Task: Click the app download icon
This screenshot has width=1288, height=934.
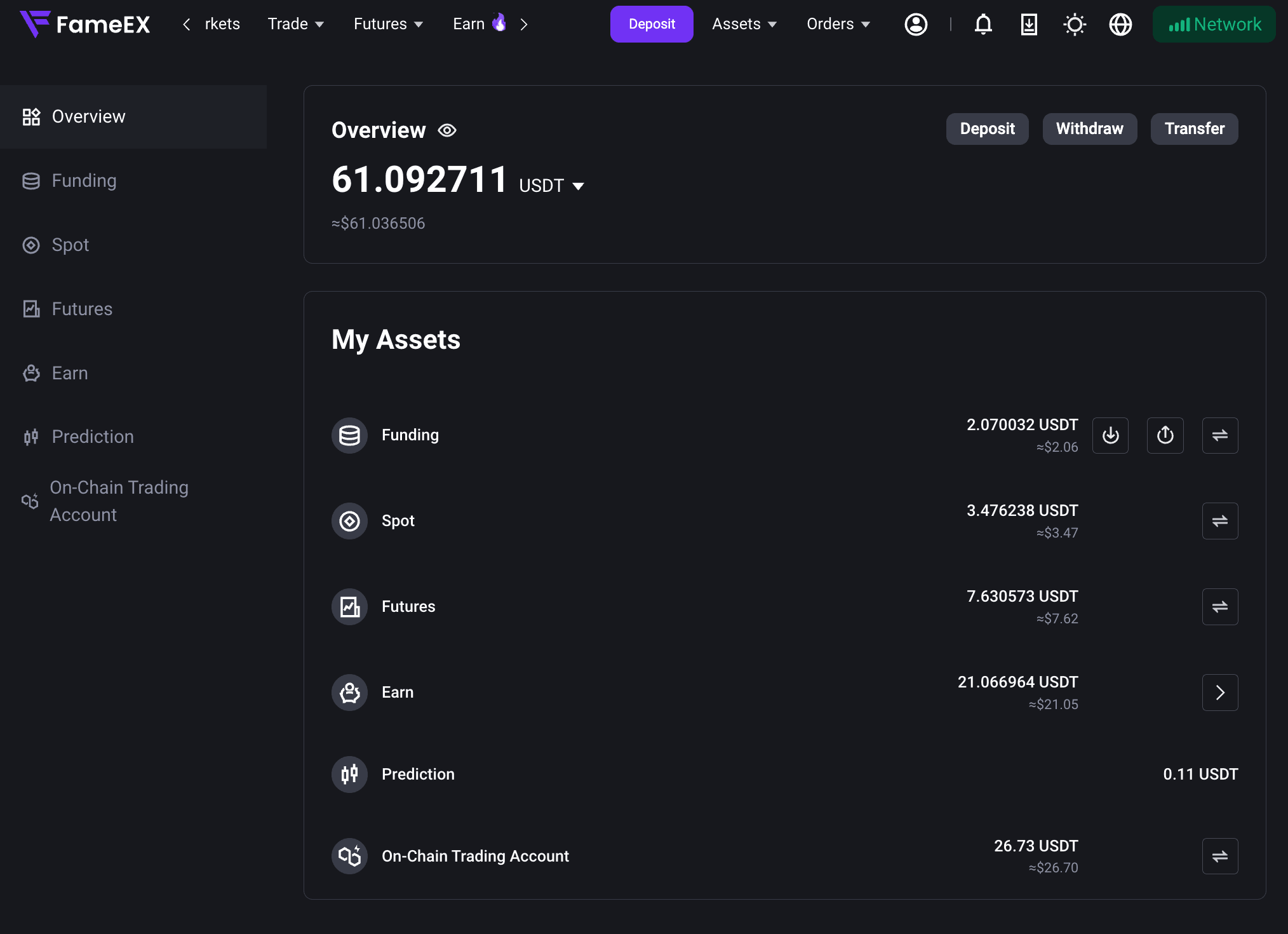Action: tap(1029, 24)
